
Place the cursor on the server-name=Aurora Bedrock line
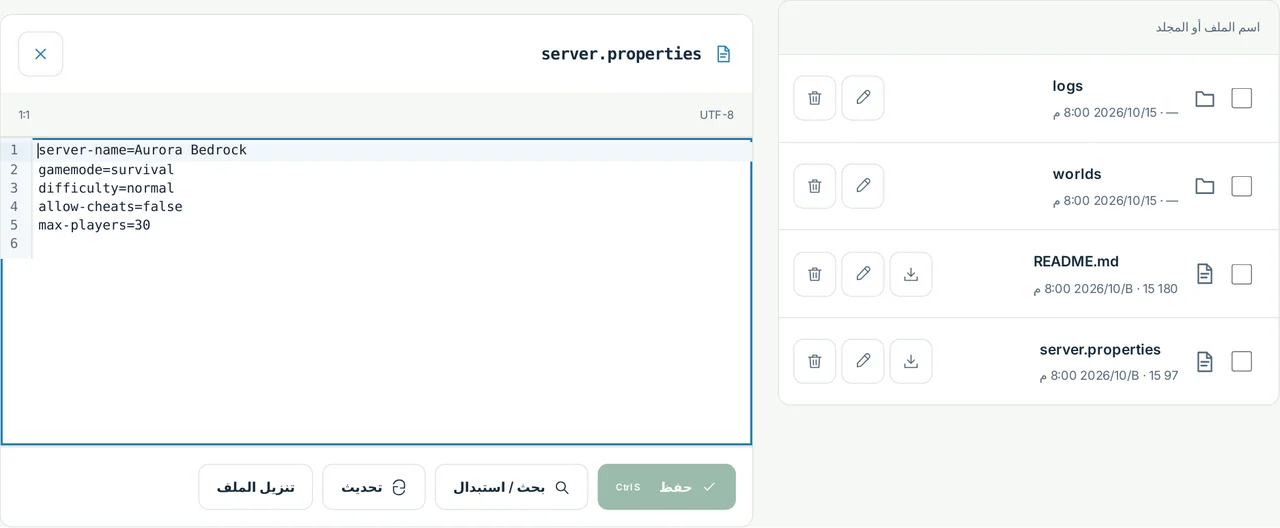(391, 150)
